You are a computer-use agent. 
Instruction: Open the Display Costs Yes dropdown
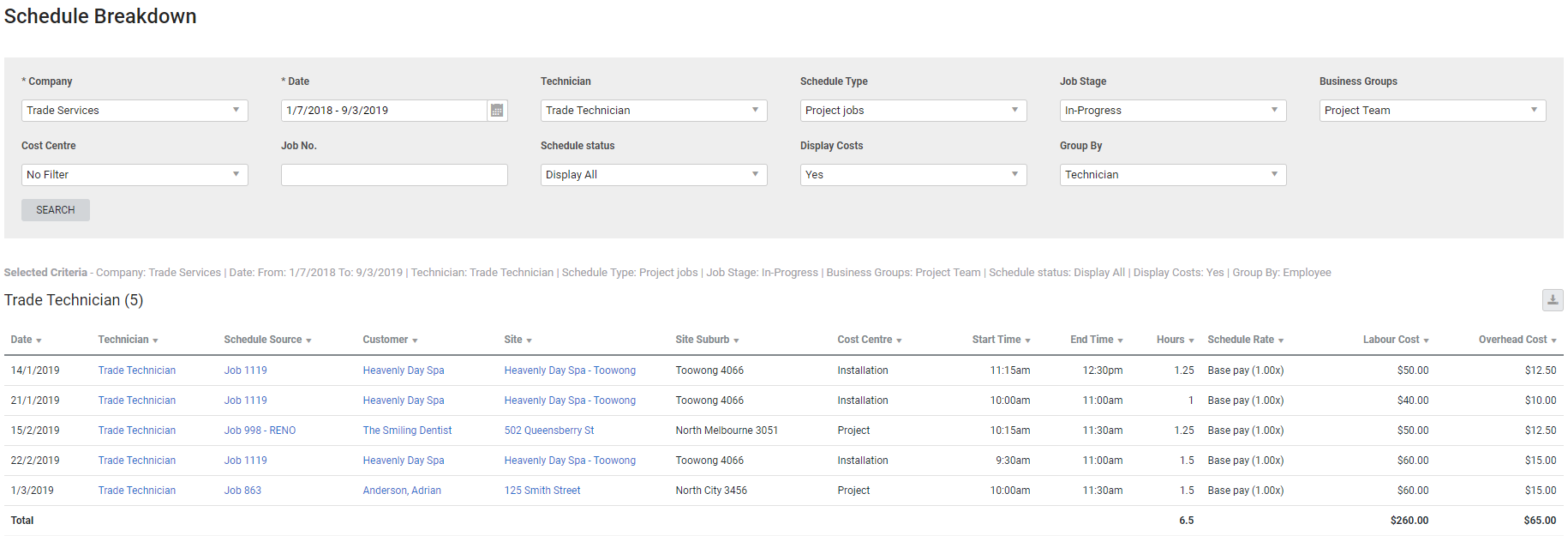click(x=913, y=175)
